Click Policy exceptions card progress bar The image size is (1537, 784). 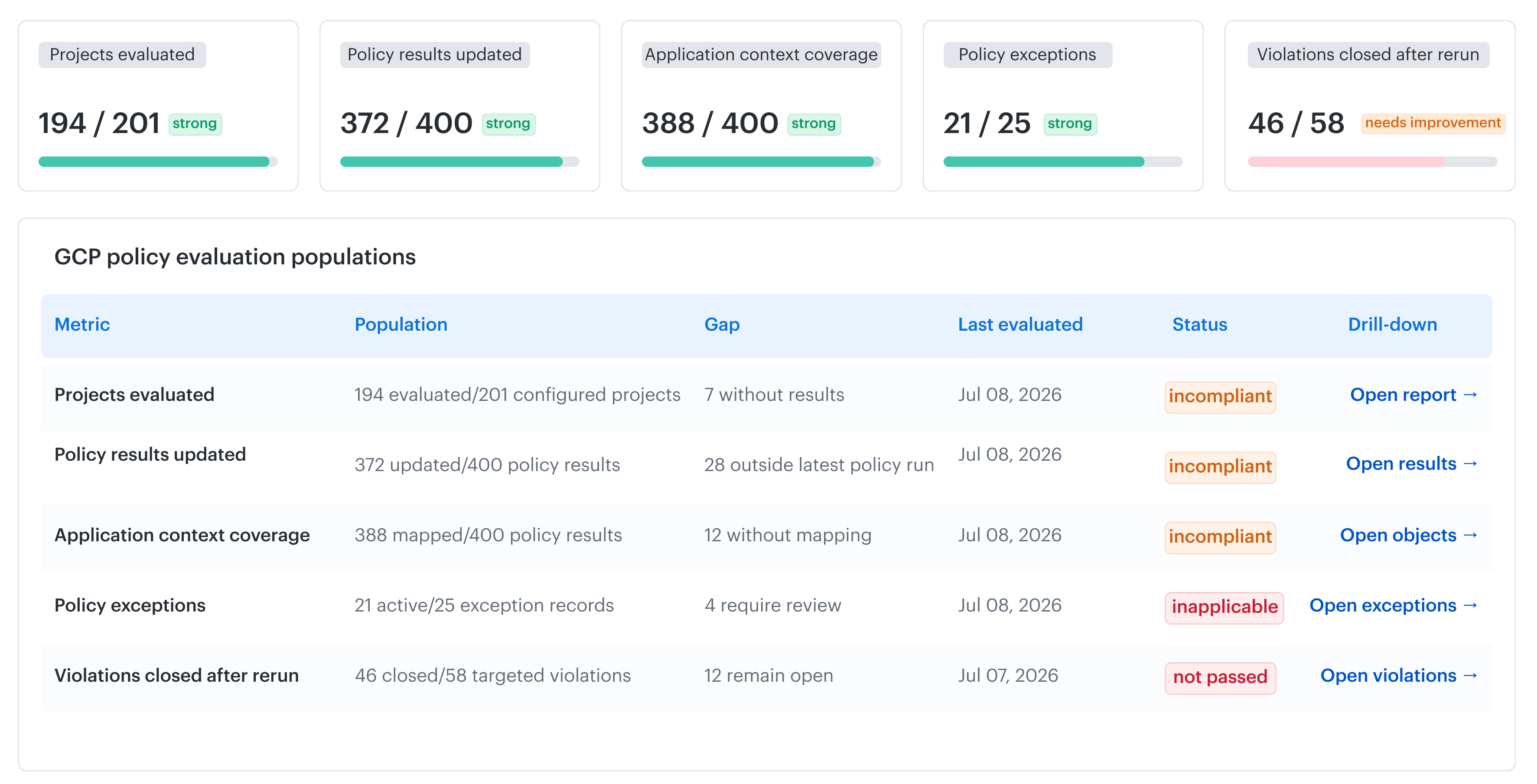pos(1063,162)
